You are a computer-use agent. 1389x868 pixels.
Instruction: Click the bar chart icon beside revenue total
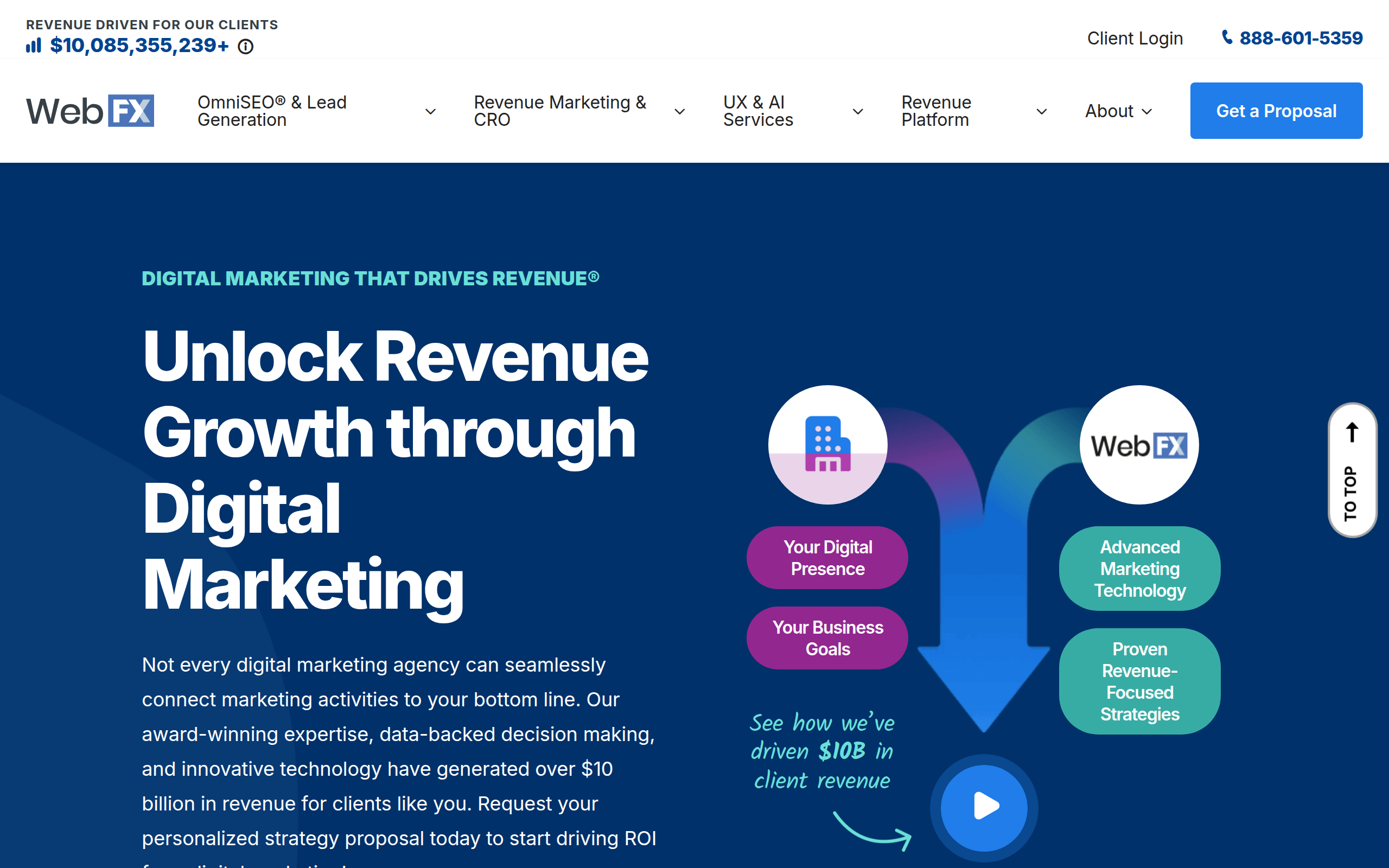click(34, 46)
